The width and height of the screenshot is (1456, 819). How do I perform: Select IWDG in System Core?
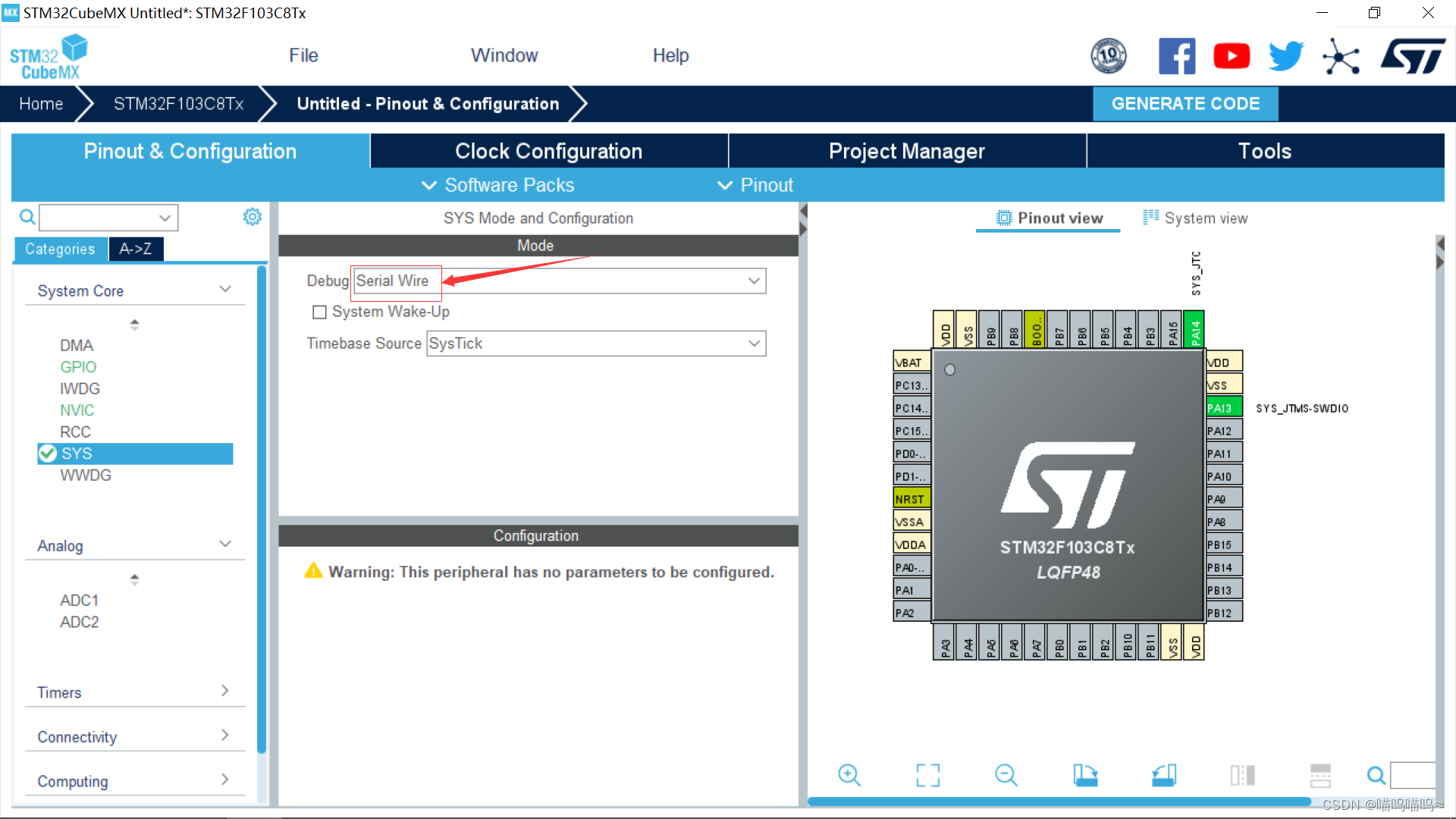[80, 389]
